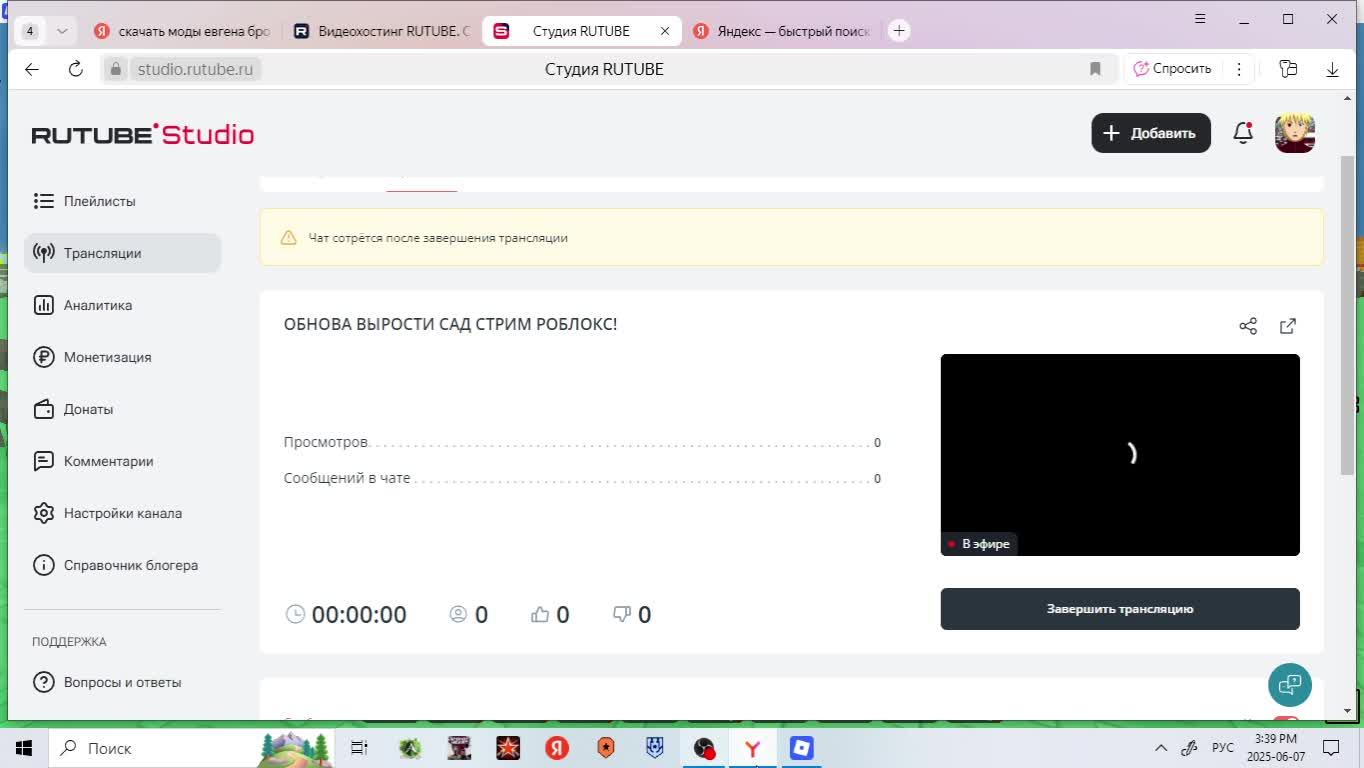Expand the tab list dropdown chevron
1364x768 pixels.
tap(62, 31)
